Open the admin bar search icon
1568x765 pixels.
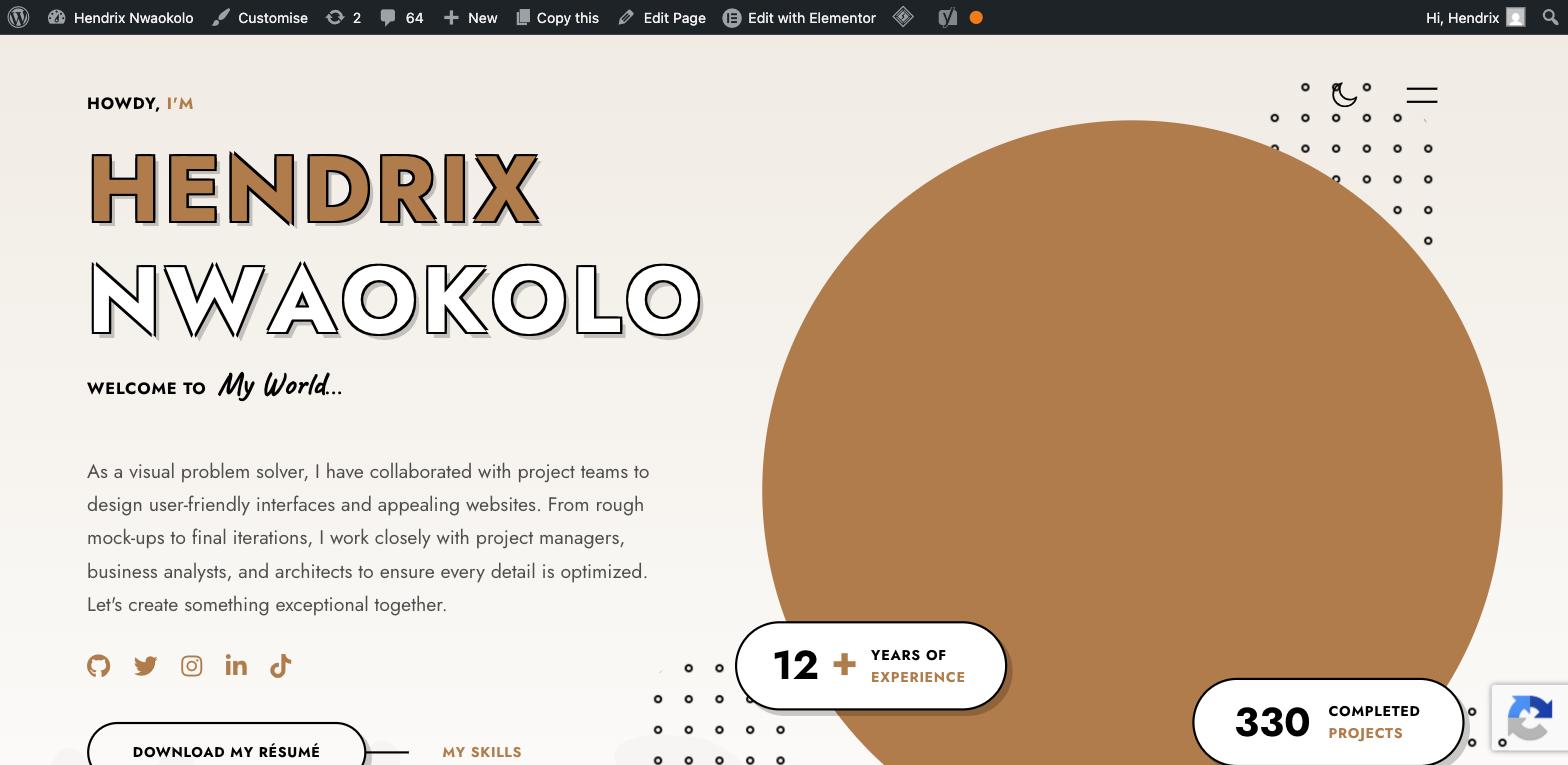[1551, 17]
